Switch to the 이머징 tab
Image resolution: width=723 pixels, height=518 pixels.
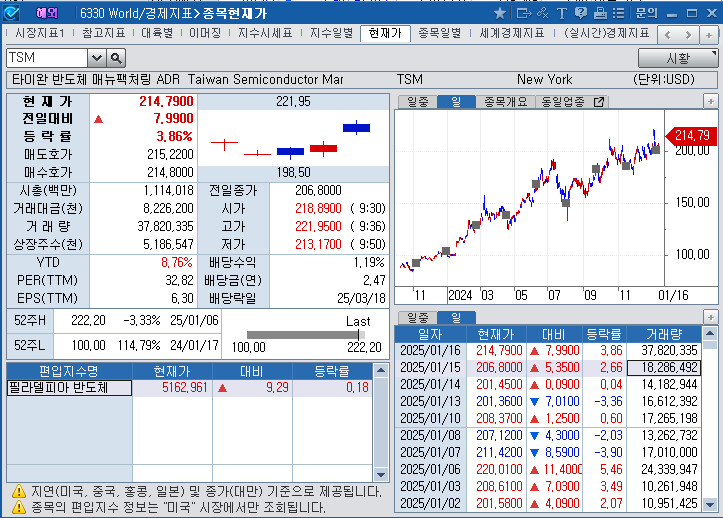tap(205, 33)
